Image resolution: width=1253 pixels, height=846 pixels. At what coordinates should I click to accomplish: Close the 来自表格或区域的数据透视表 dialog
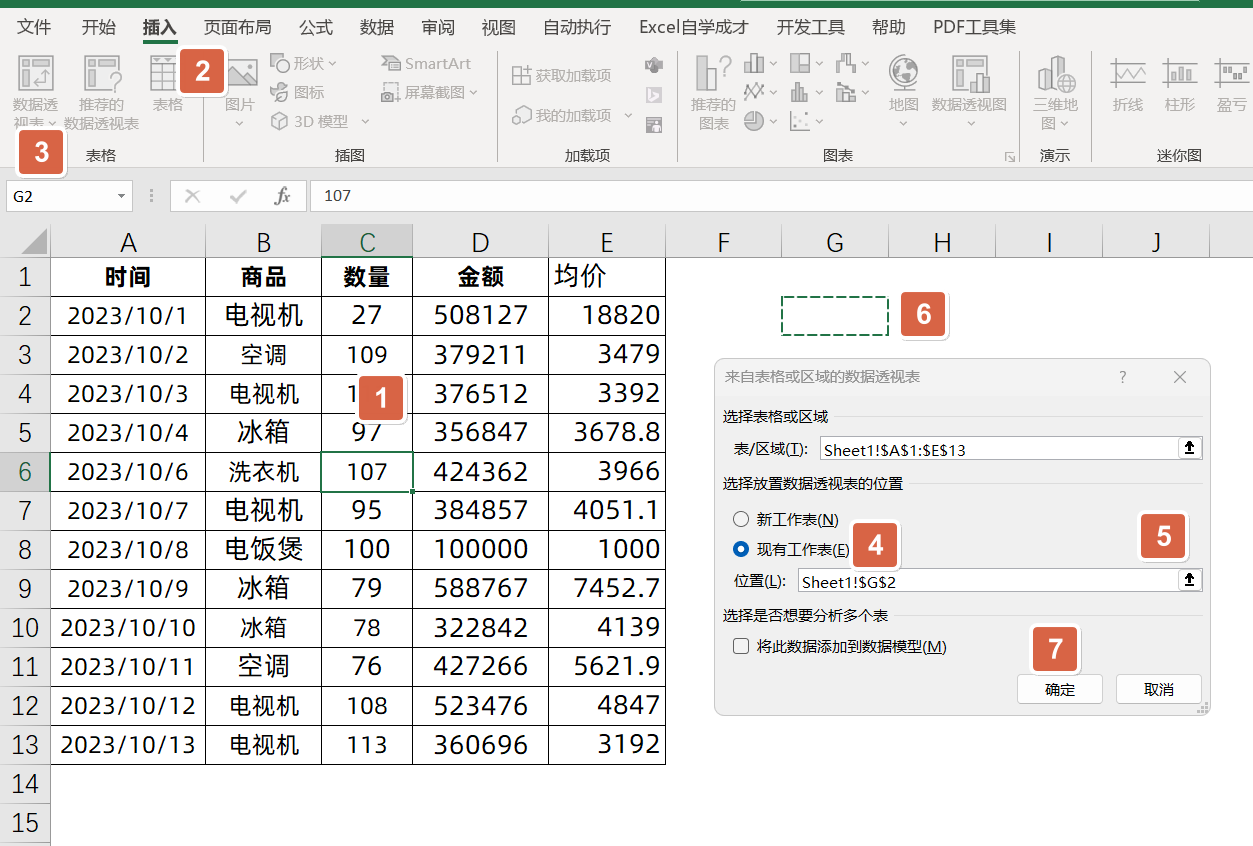tap(1180, 377)
